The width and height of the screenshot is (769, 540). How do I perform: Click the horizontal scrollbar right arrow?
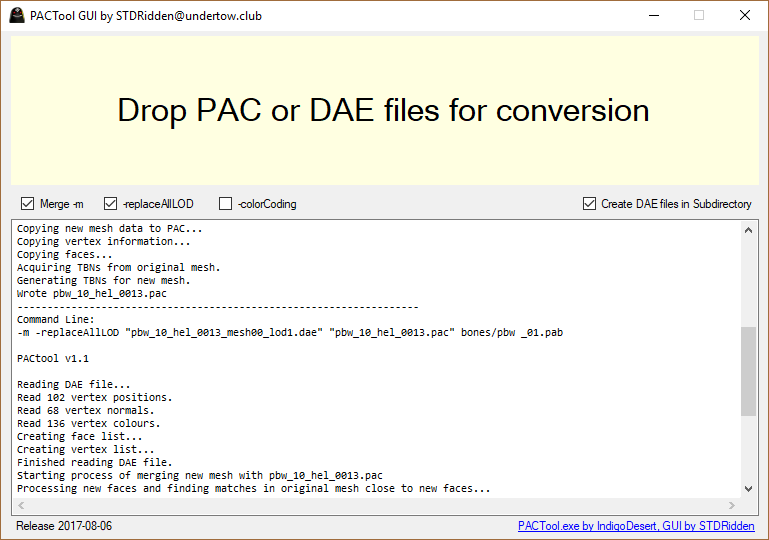tap(733, 506)
